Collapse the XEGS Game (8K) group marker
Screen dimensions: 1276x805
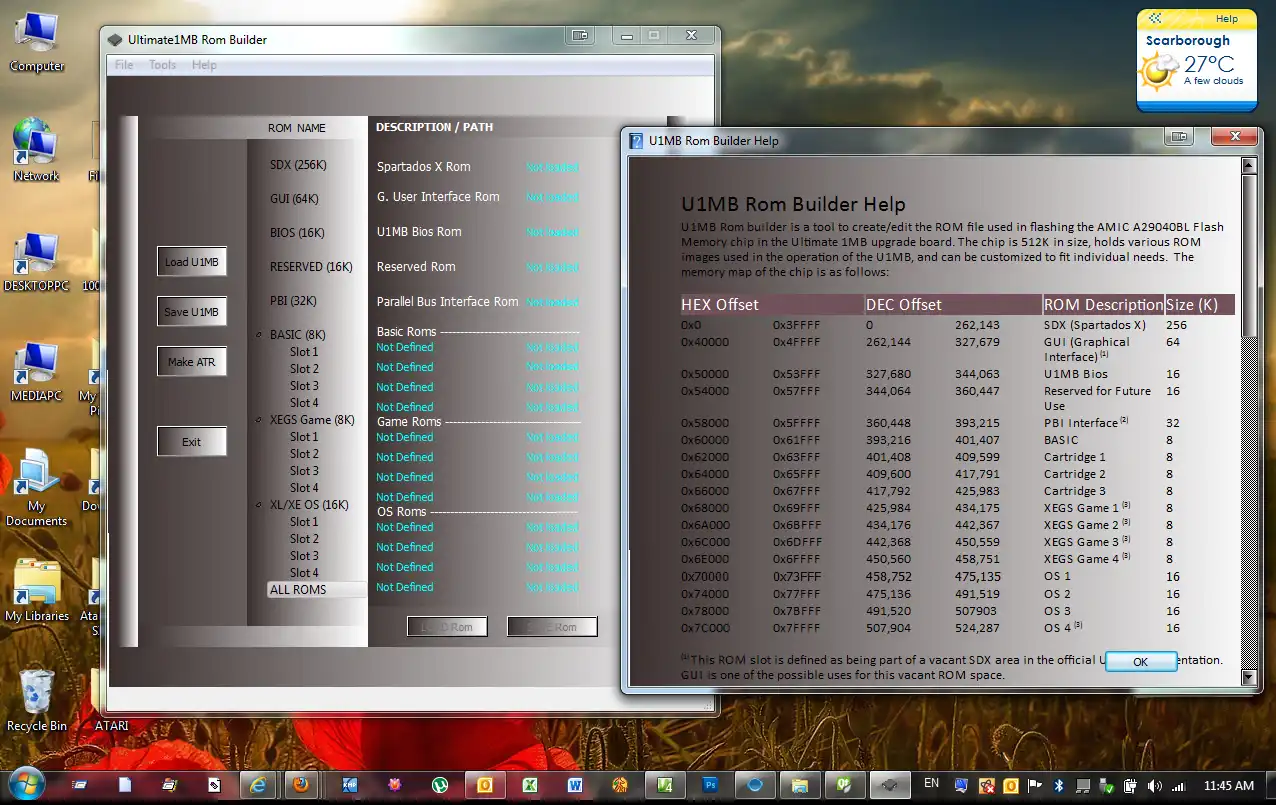[259, 420]
